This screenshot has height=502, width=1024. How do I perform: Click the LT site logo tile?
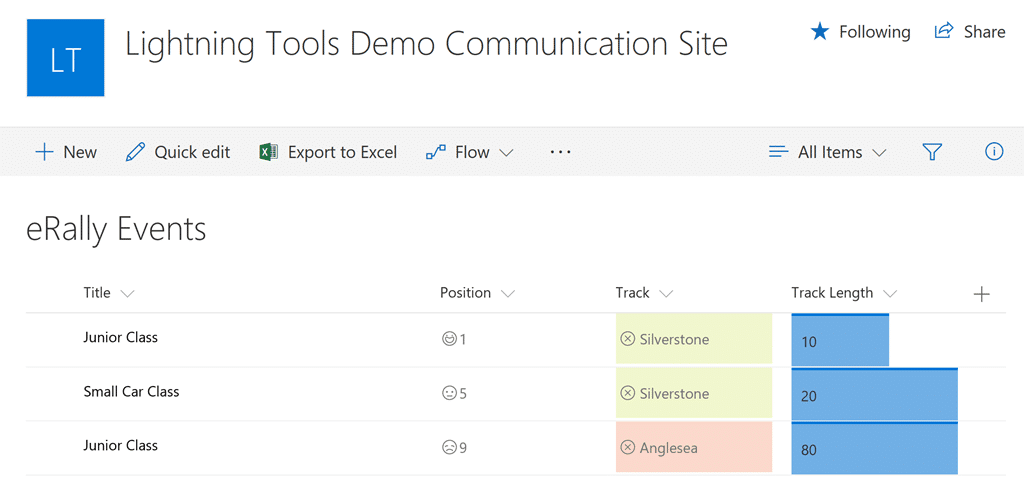pyautogui.click(x=65, y=57)
